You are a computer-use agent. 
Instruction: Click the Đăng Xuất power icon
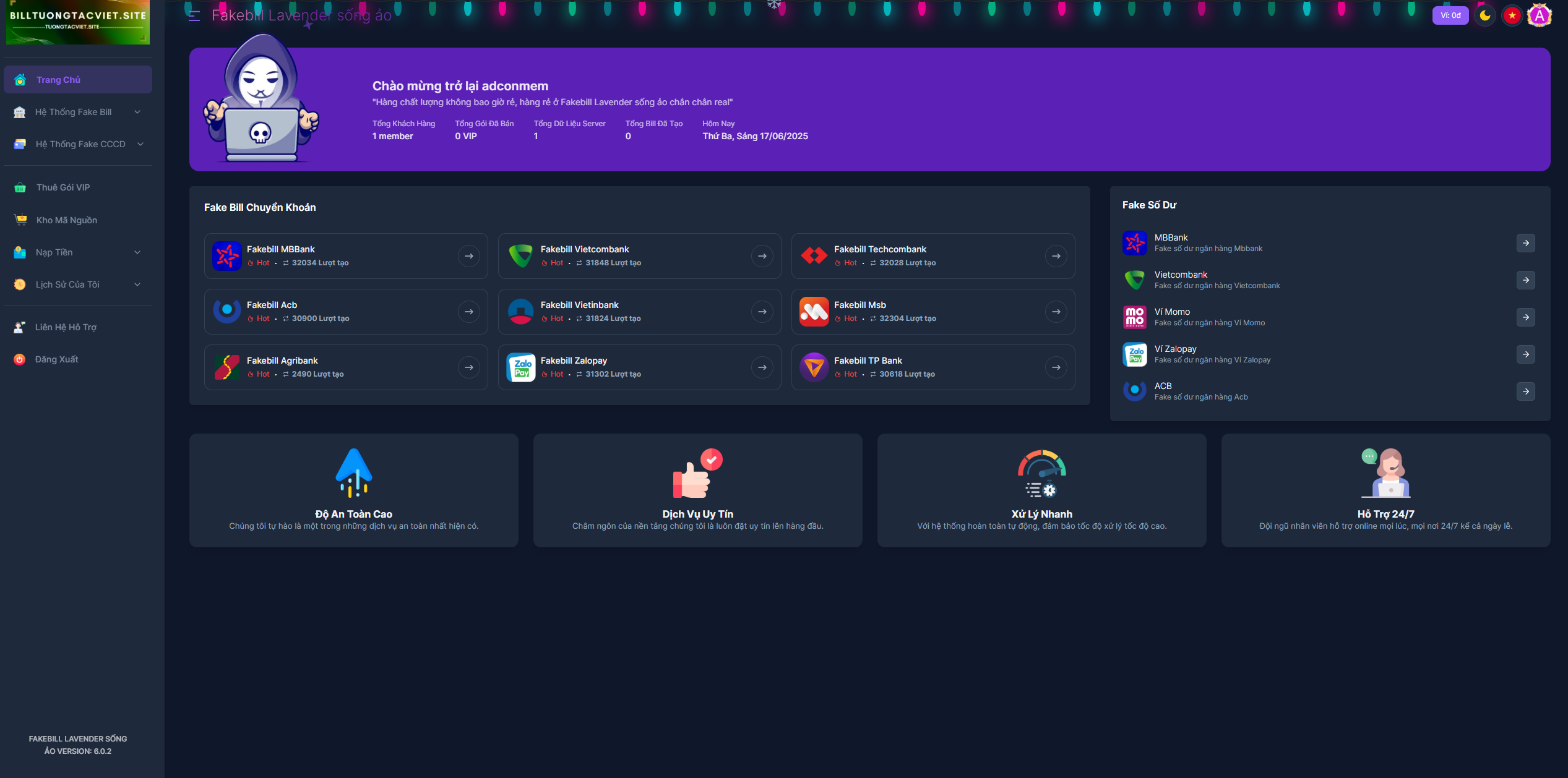coord(20,359)
